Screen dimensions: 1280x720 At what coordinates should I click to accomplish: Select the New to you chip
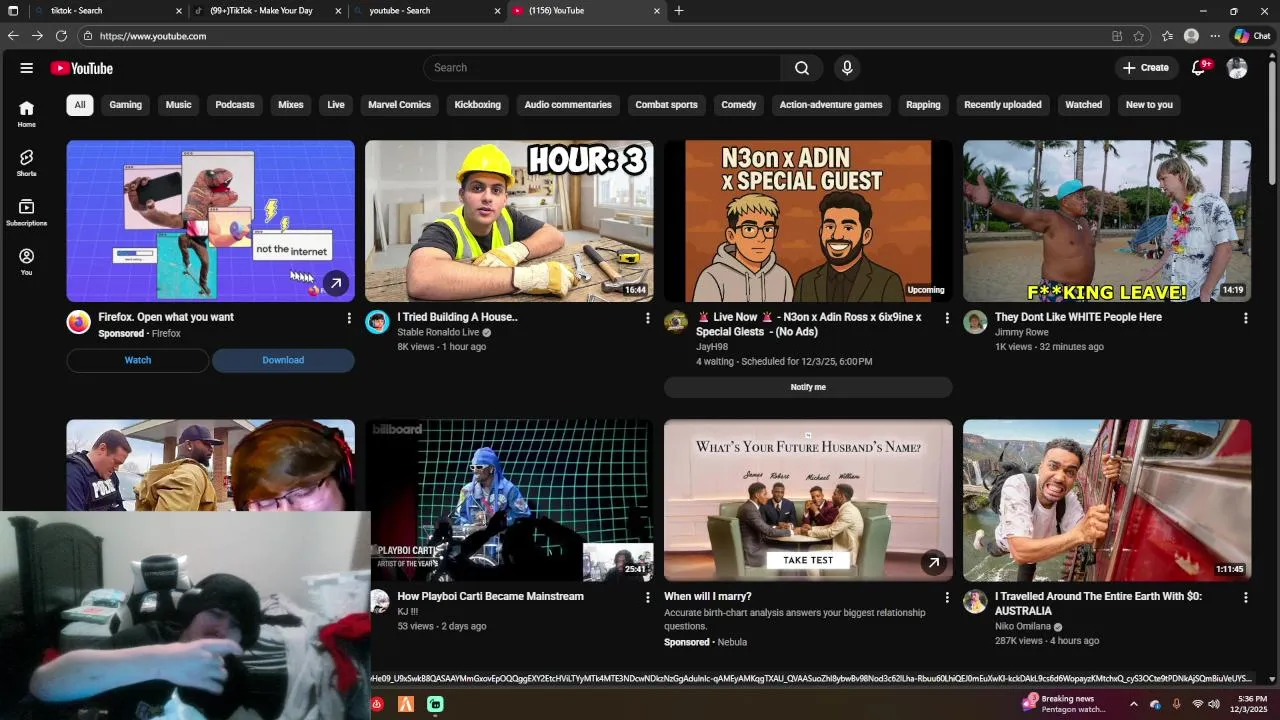coord(1149,105)
